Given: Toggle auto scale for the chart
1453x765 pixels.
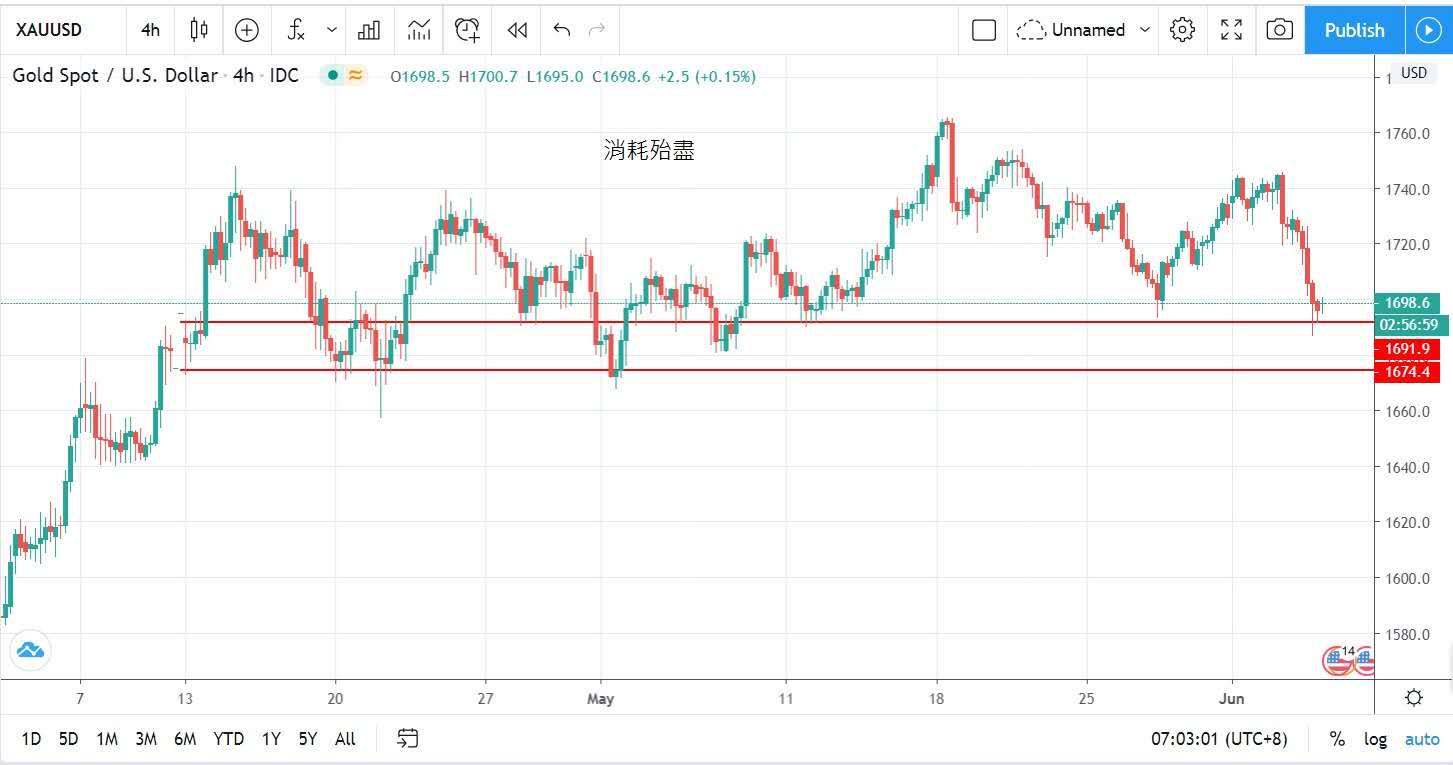Looking at the screenshot, I should click(x=1422, y=739).
